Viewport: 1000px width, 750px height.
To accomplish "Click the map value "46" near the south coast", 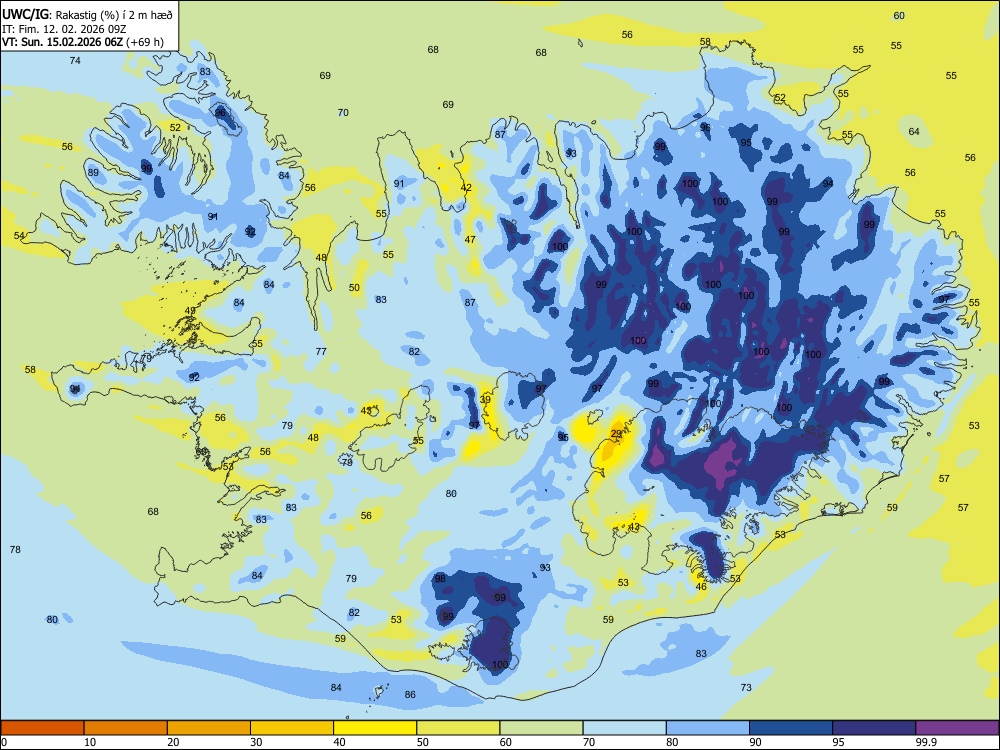I will tap(701, 587).
